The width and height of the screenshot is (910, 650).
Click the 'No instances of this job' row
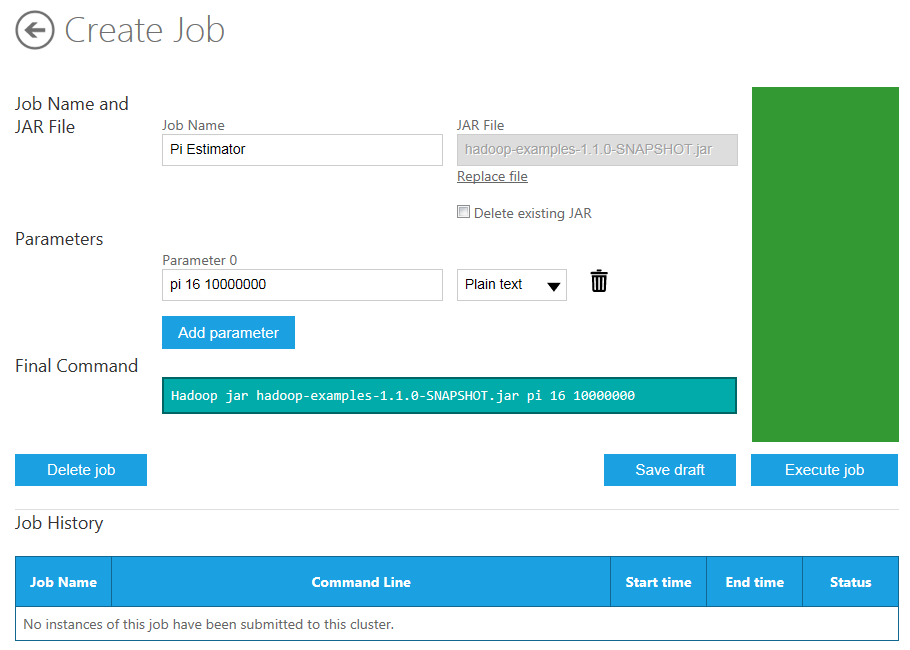[457, 624]
